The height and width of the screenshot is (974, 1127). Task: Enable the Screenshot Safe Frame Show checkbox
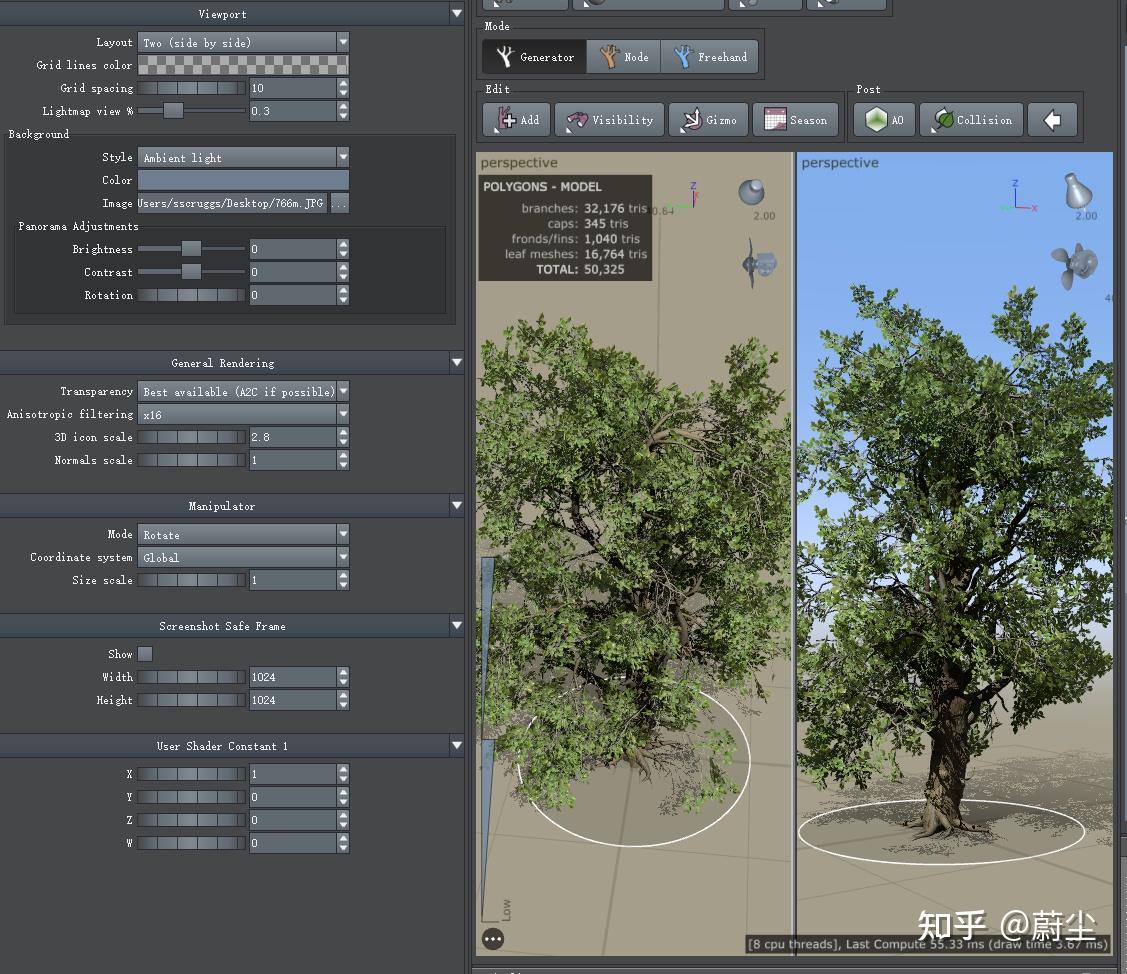(145, 653)
